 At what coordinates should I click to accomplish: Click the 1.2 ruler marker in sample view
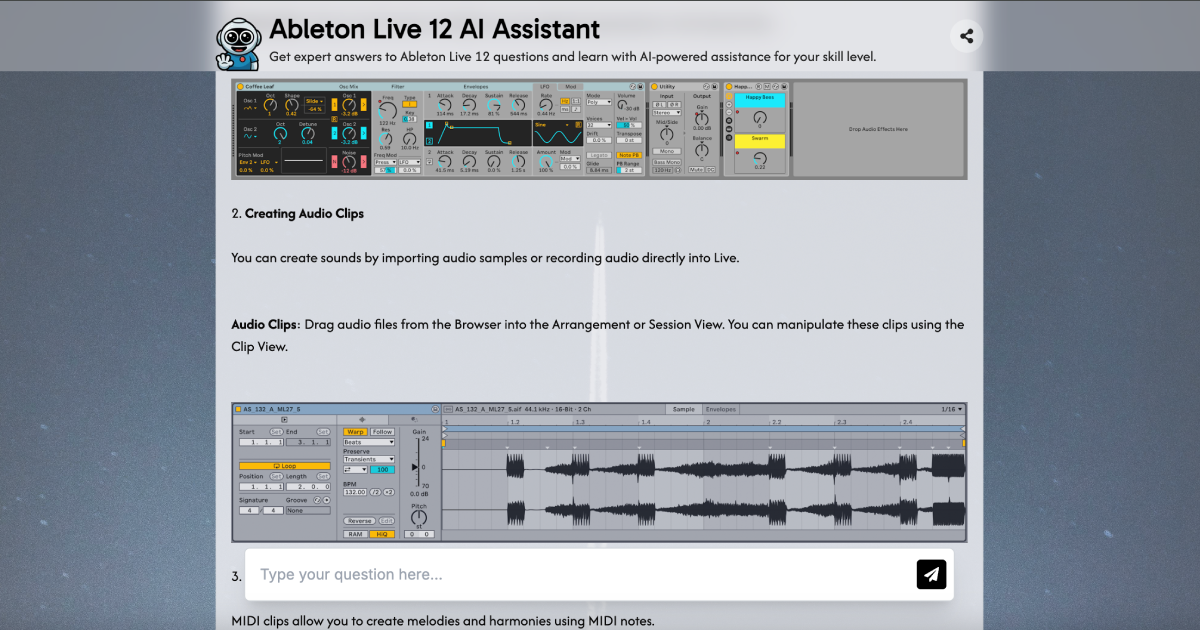515,422
